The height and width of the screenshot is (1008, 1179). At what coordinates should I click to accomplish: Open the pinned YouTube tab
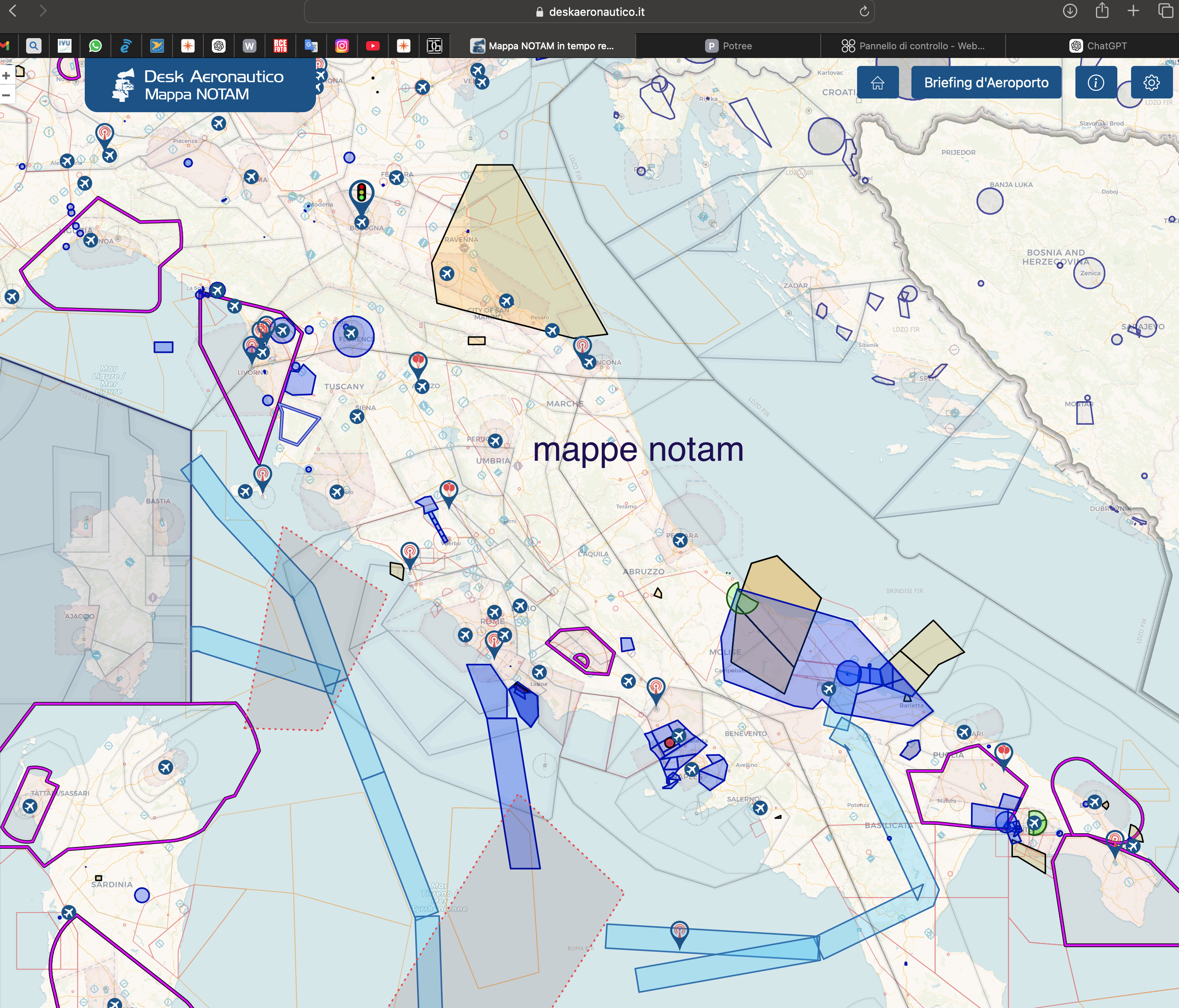click(x=373, y=45)
